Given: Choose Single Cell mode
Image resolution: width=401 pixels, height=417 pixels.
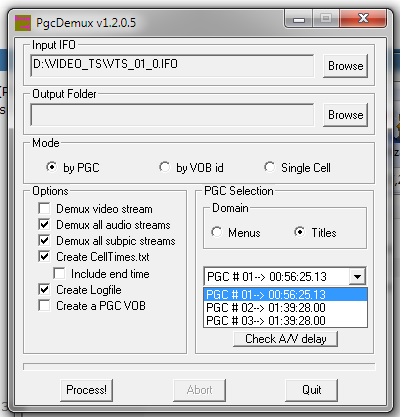Looking at the screenshot, I should [269, 167].
